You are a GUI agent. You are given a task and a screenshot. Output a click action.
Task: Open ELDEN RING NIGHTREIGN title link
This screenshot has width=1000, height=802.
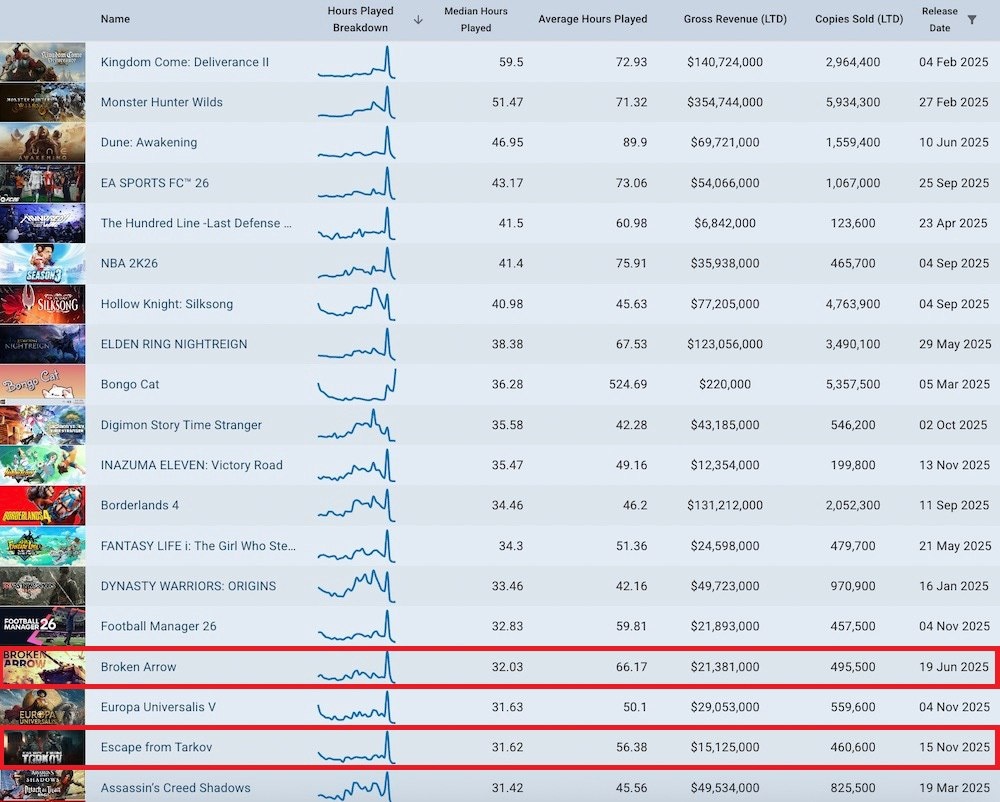pos(174,344)
